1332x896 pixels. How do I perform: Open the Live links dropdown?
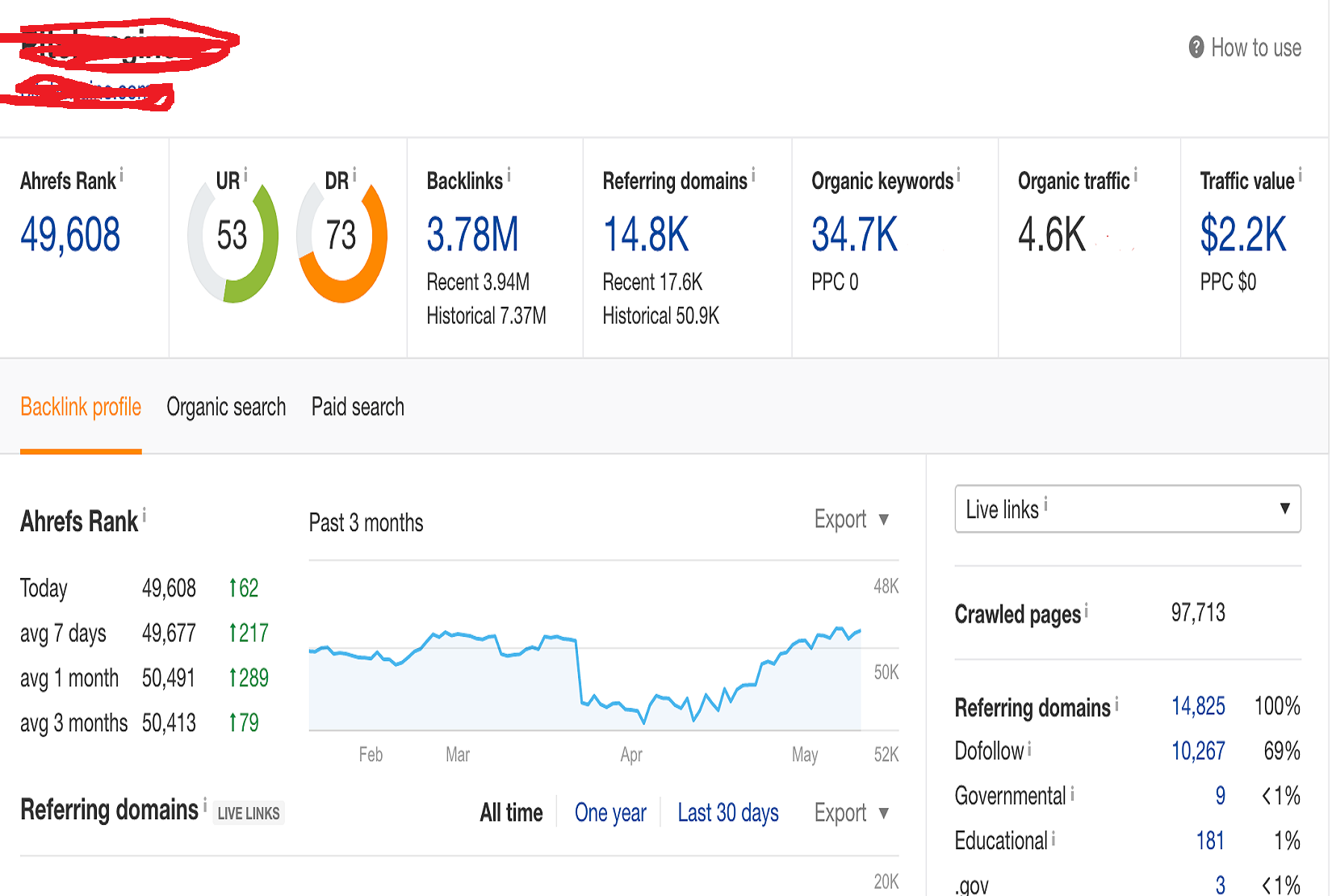point(1127,509)
